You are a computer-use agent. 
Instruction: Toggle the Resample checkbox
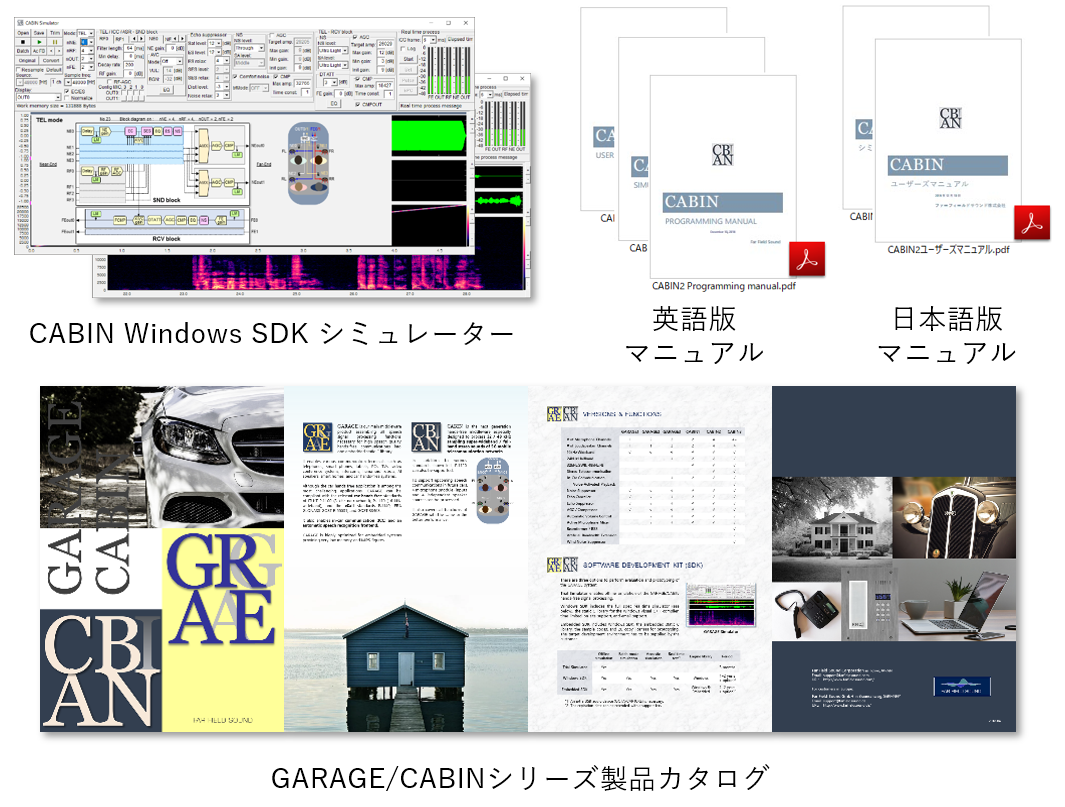pyautogui.click(x=20, y=69)
